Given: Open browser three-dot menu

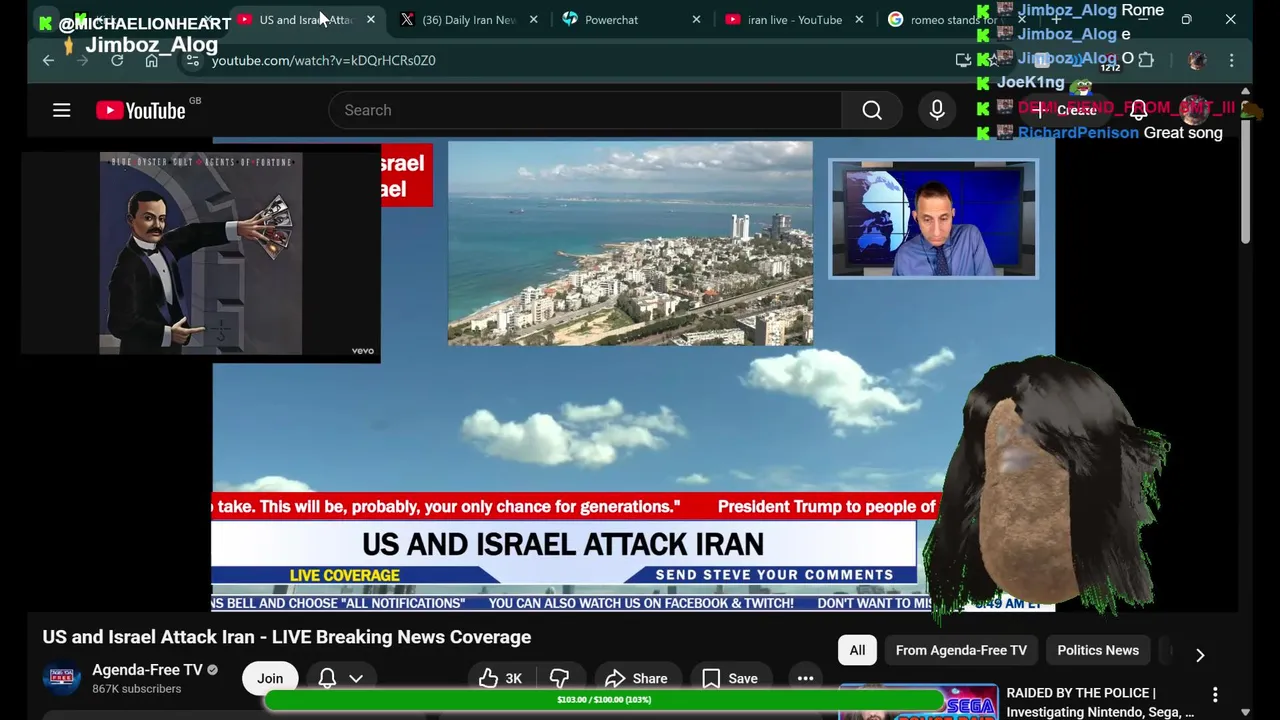Looking at the screenshot, I should (1231, 60).
